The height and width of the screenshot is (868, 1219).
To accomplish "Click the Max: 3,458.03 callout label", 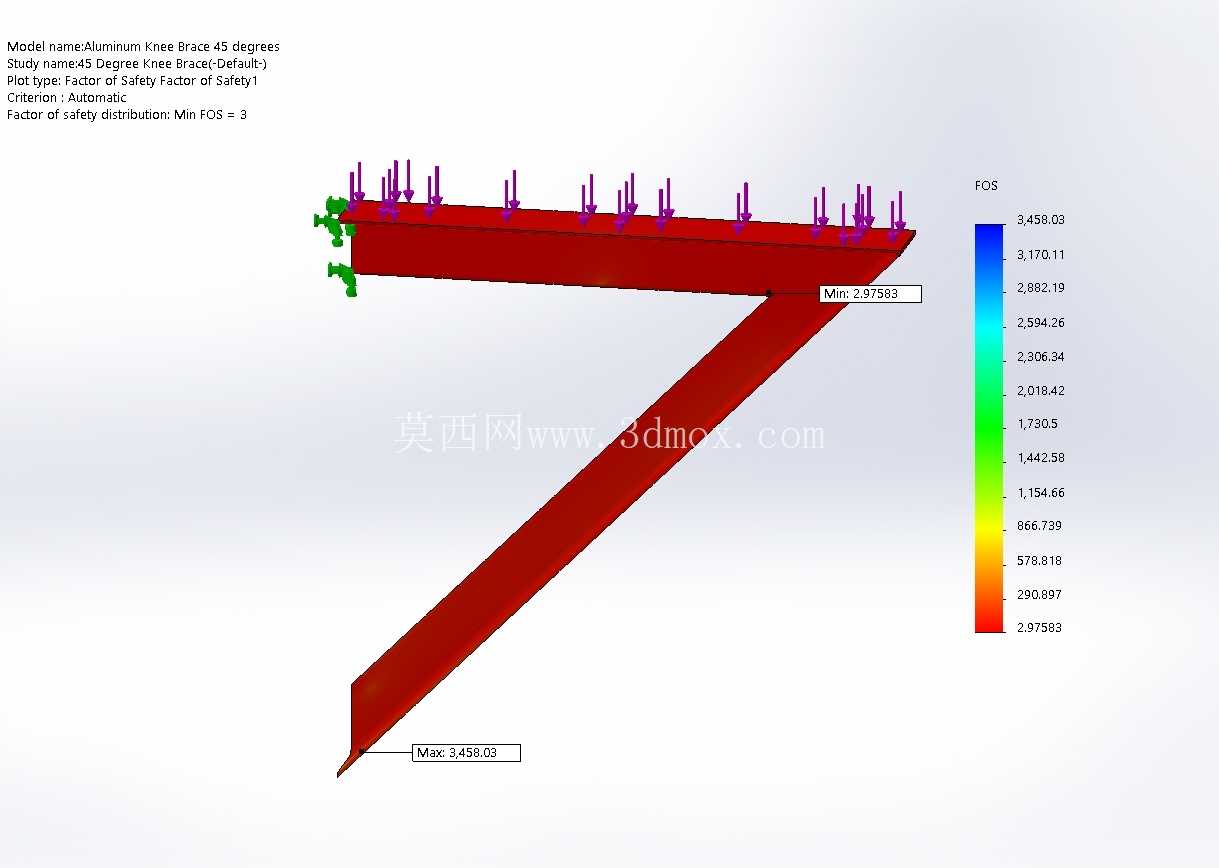I will pyautogui.click(x=466, y=752).
